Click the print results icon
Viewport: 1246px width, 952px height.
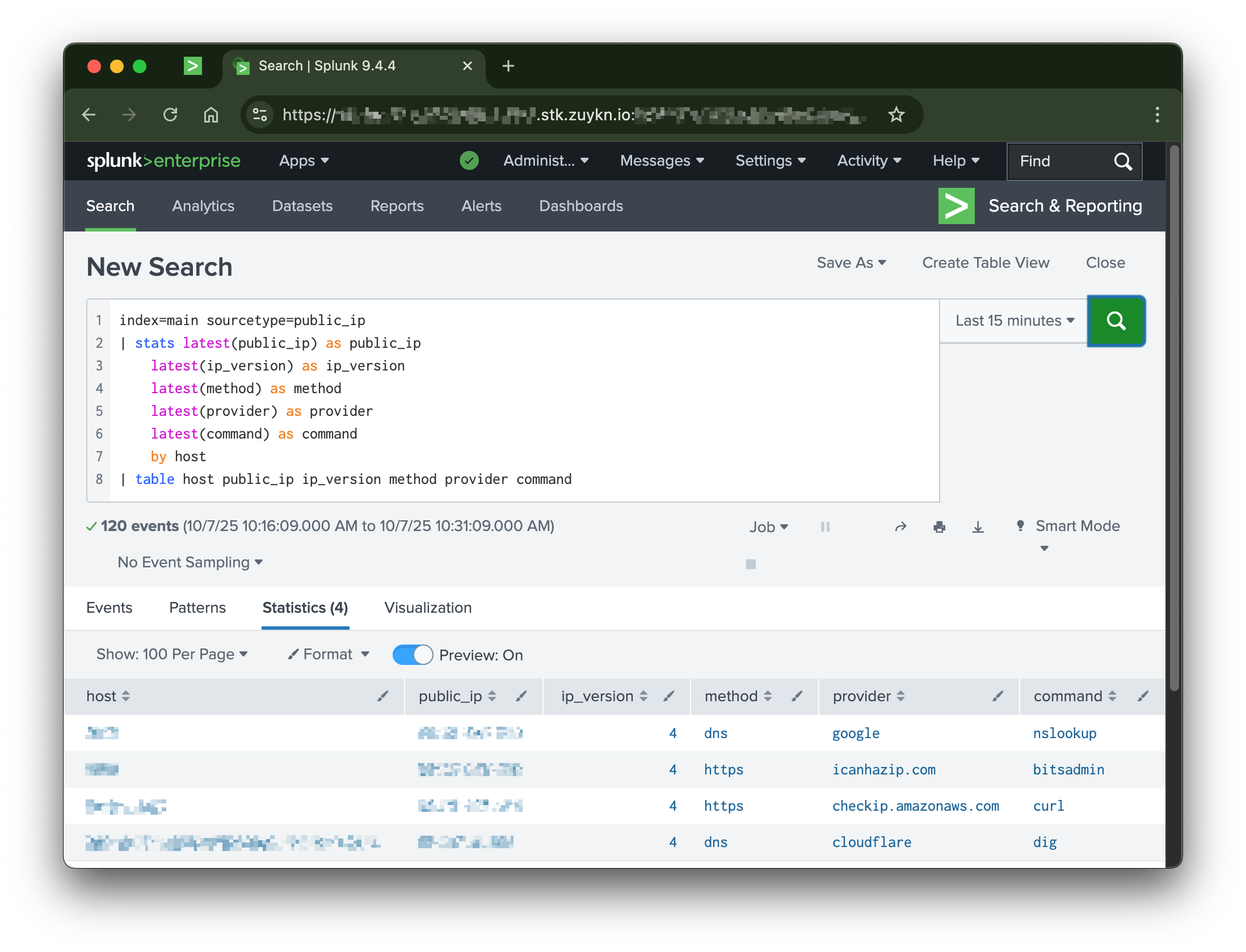point(939,527)
